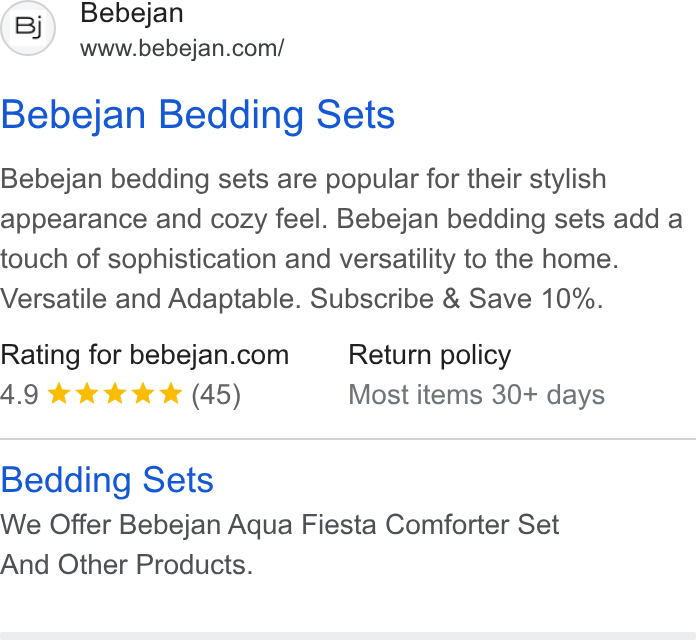Click the Return policy heading

point(430,356)
